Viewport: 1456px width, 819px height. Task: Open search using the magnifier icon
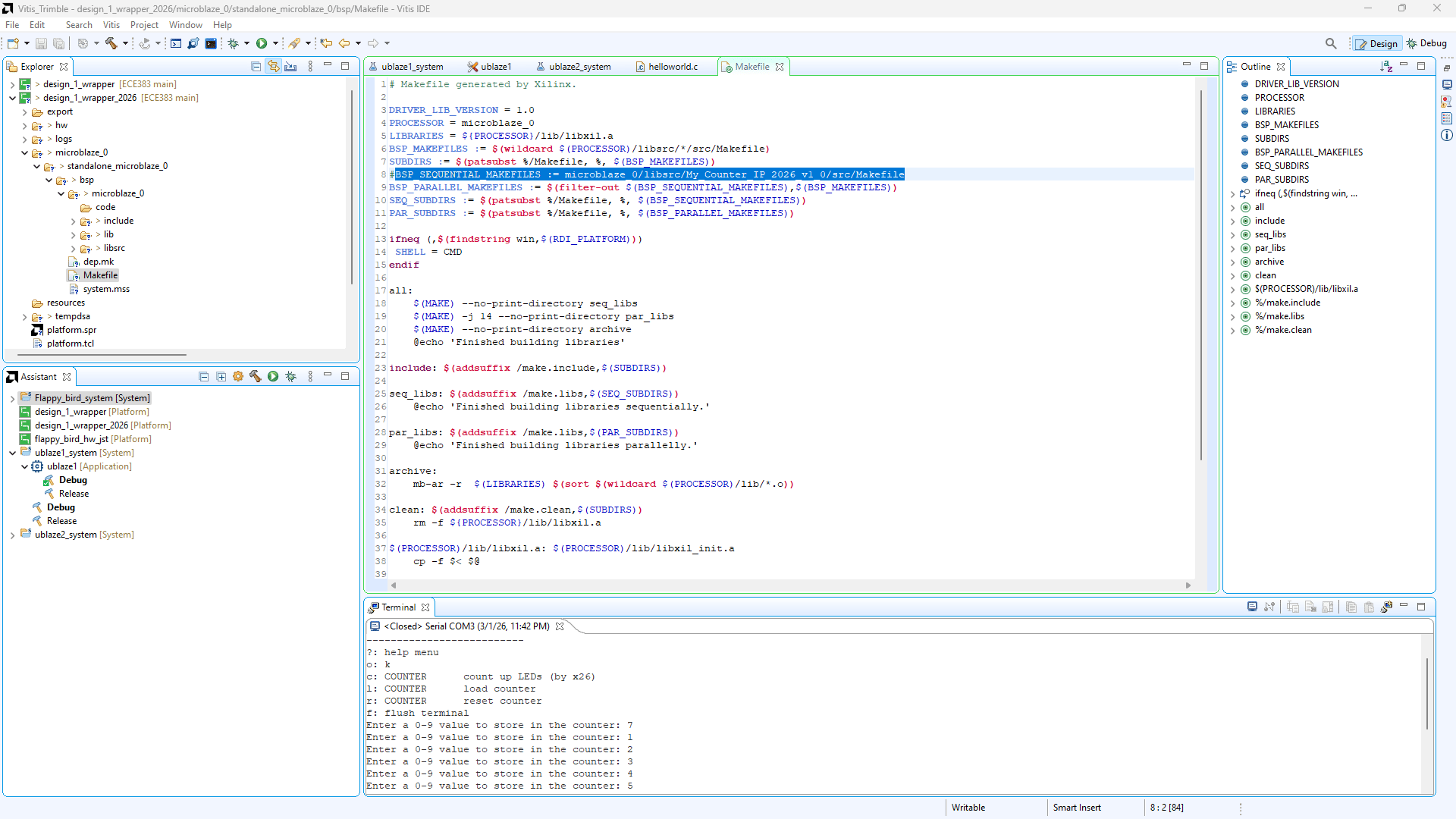(1332, 43)
